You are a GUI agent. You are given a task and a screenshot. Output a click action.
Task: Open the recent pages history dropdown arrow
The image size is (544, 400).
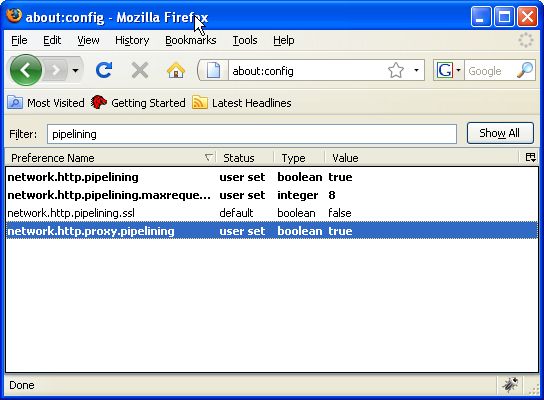(75, 70)
